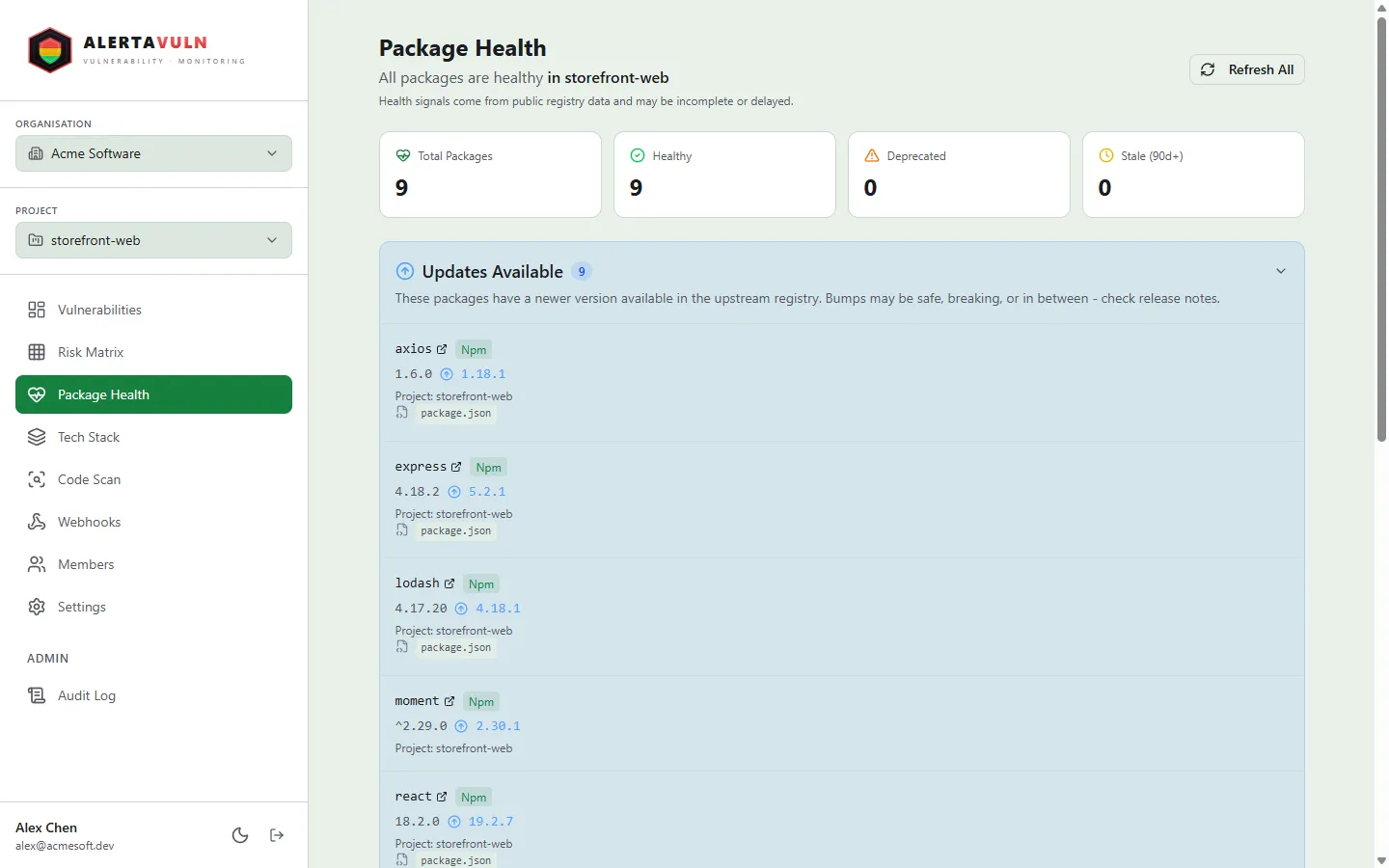Open the Acme Software organisation dropdown
The image size is (1389, 868).
coord(153,153)
